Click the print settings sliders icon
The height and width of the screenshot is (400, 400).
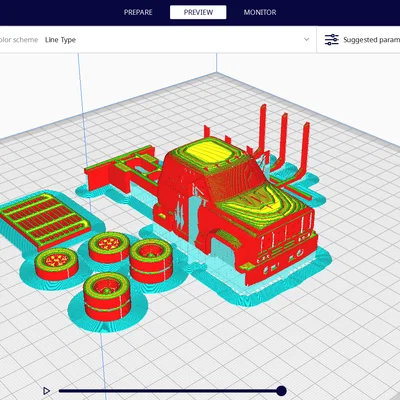(332, 40)
